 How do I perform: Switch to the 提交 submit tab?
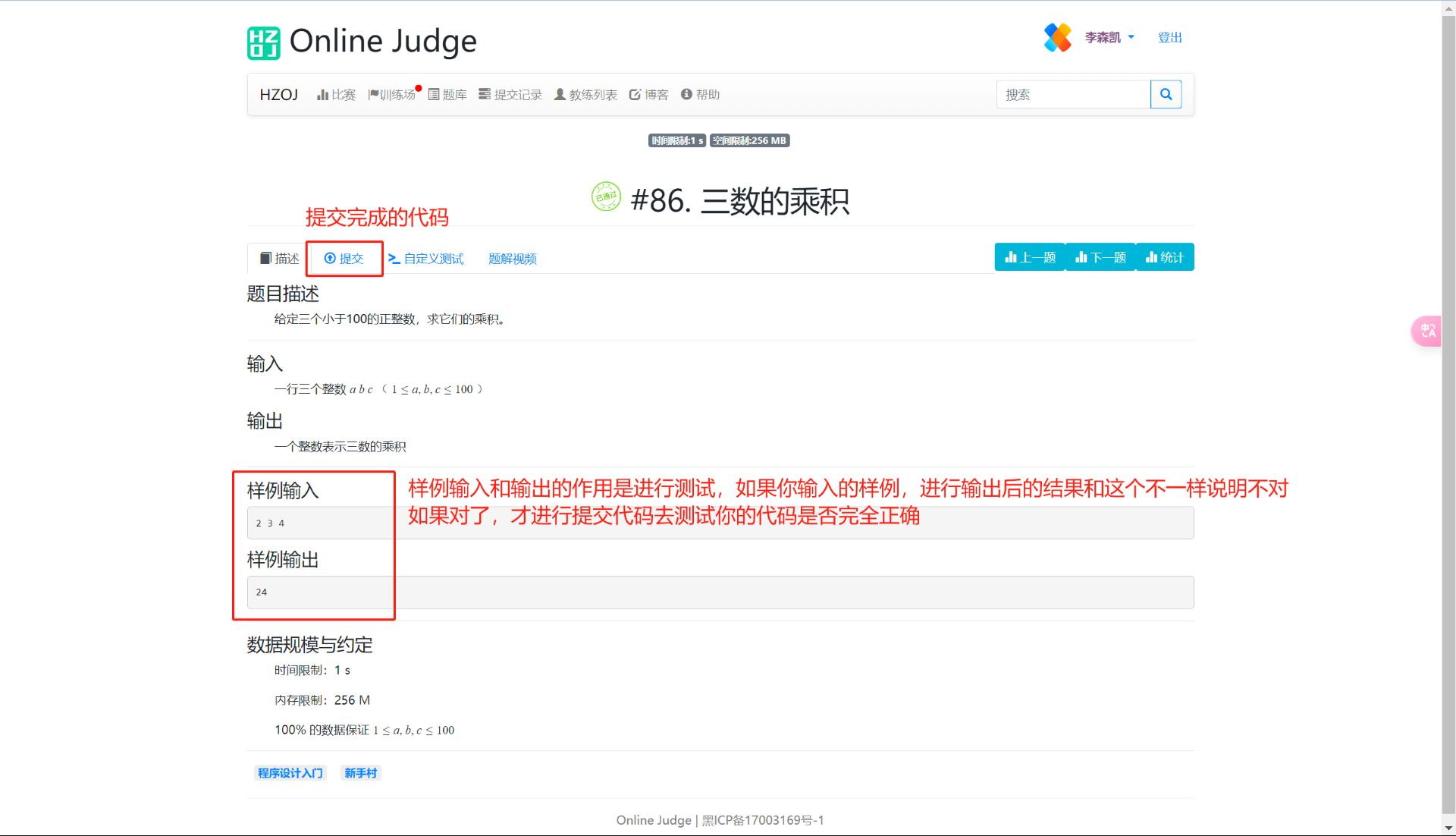[344, 259]
